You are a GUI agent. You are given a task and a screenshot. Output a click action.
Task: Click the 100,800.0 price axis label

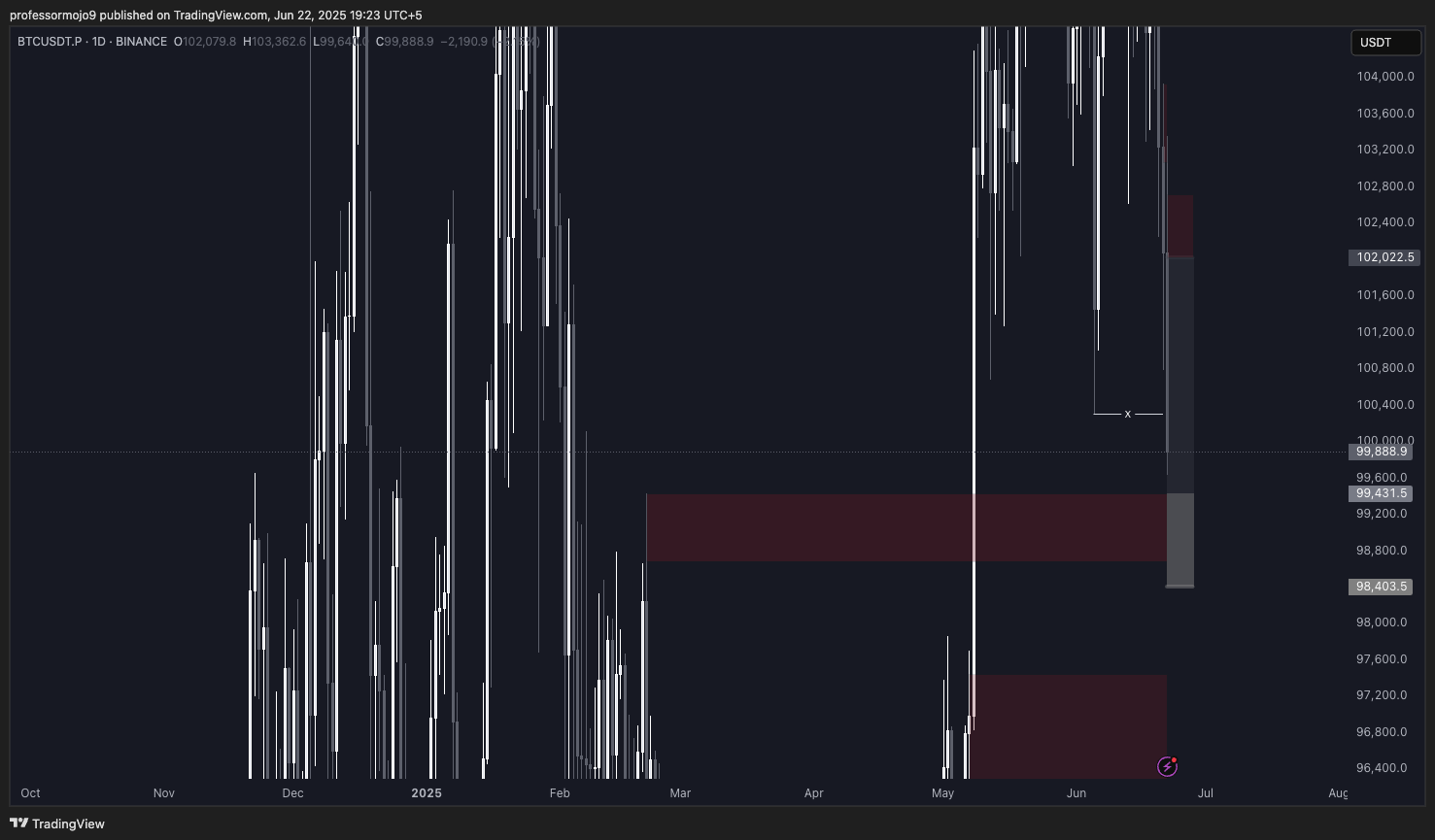1384,368
